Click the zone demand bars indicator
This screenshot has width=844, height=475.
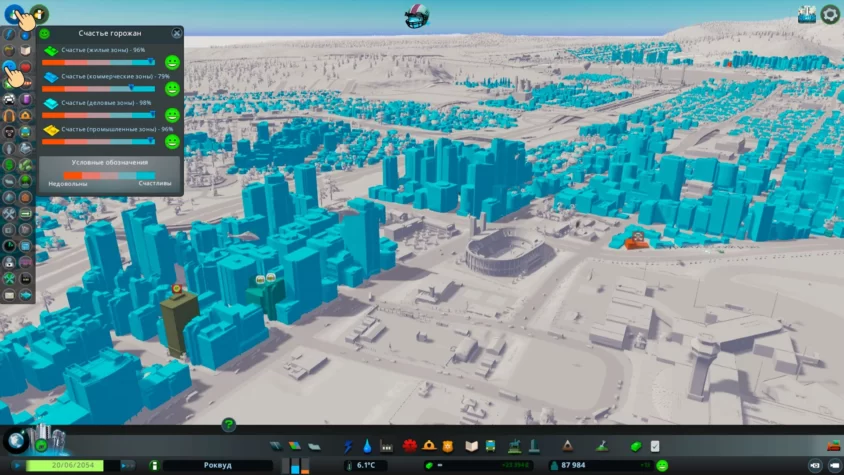296,466
